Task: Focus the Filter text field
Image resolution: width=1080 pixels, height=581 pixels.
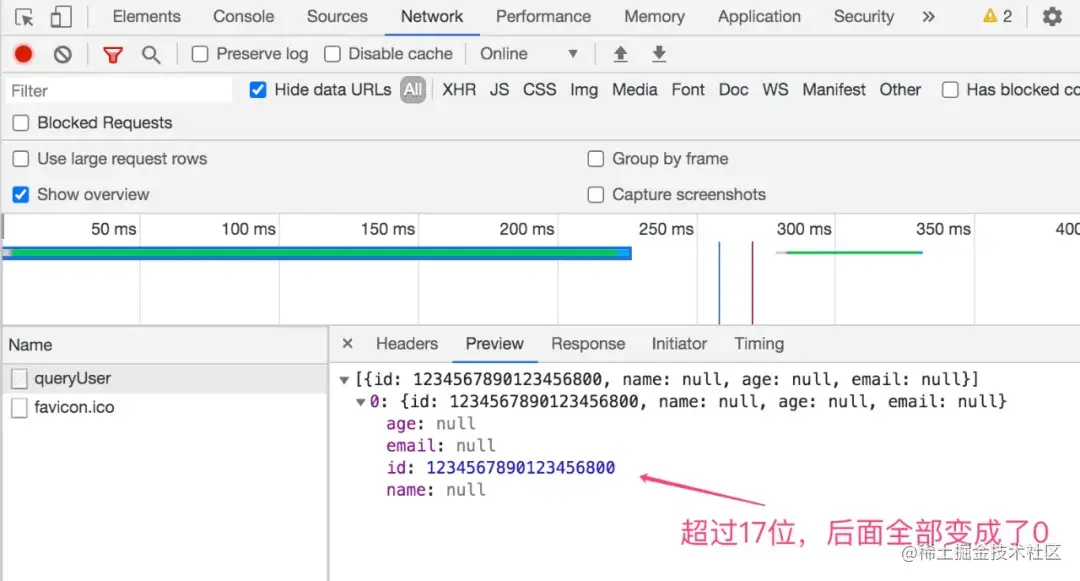Action: pyautogui.click(x=119, y=90)
